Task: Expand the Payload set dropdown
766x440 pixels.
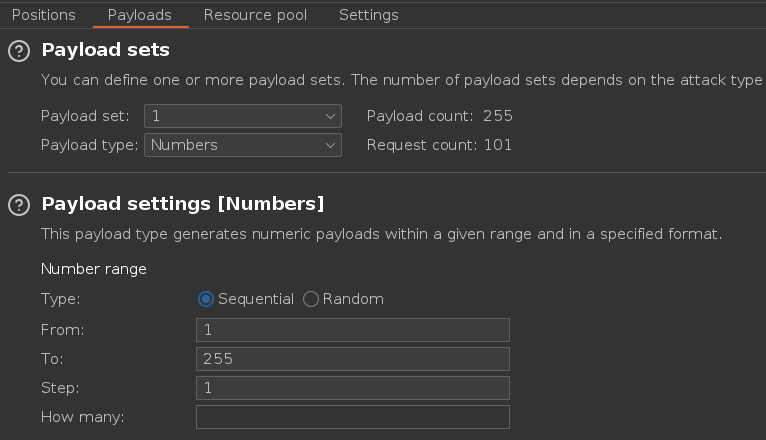Action: coord(243,116)
